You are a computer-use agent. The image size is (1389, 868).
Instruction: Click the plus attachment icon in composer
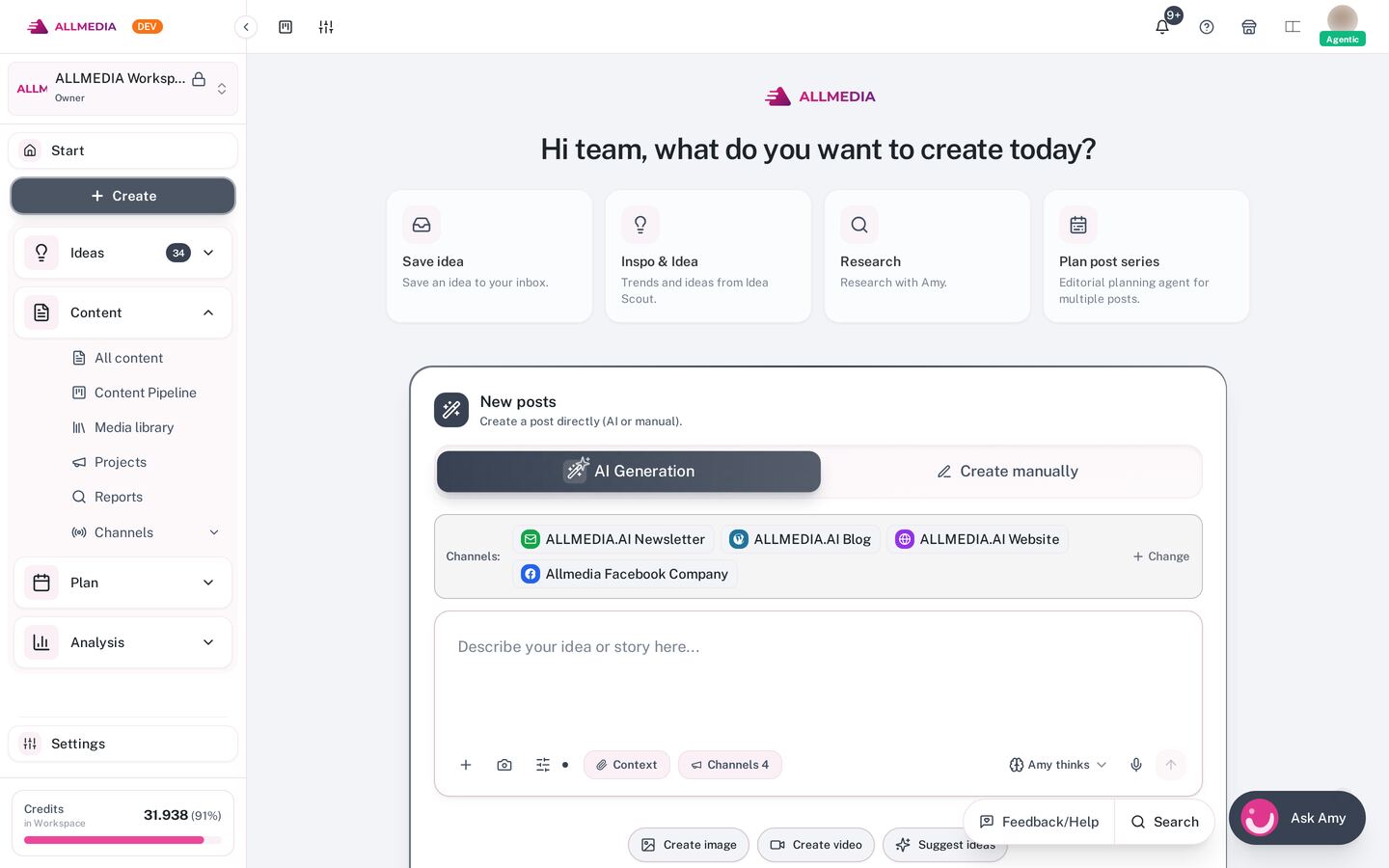point(466,765)
